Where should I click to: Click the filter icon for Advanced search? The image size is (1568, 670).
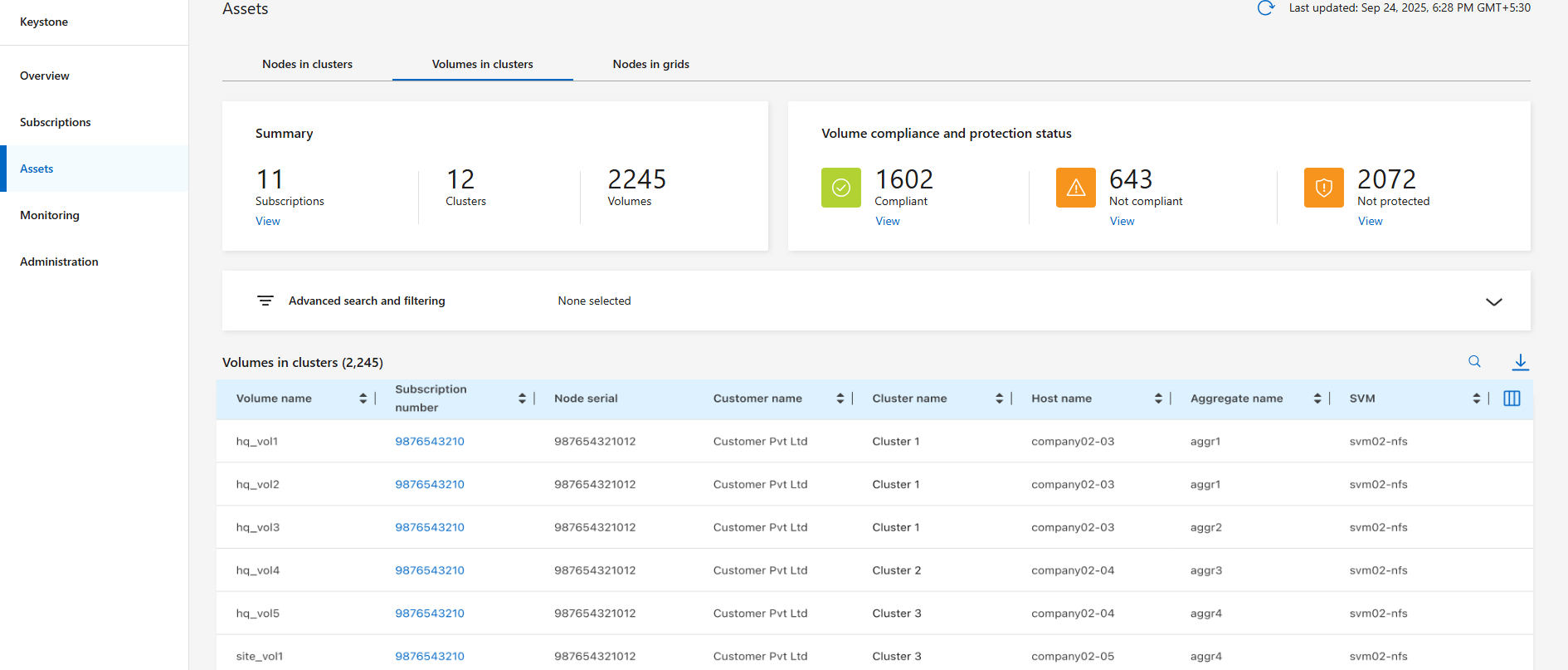pyautogui.click(x=265, y=301)
